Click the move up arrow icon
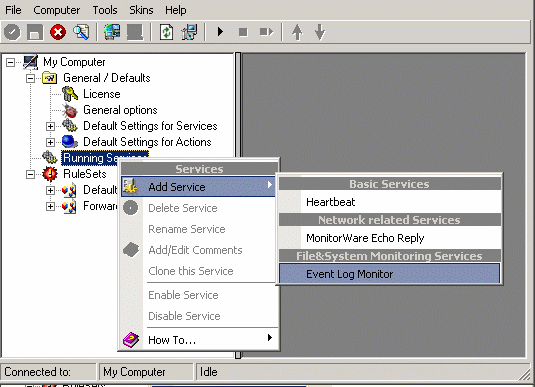The height and width of the screenshot is (387, 535). 297,32
